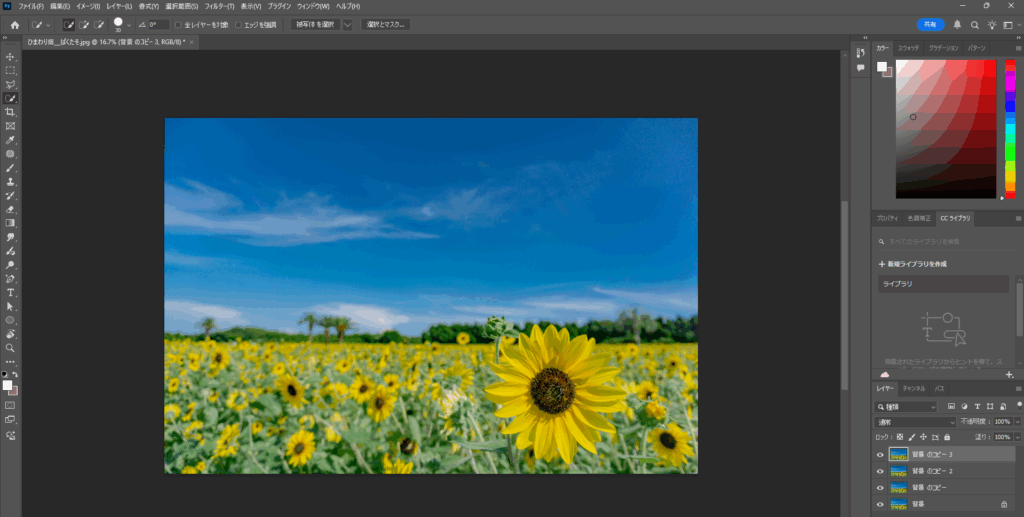
Task: Select the Zoom magnifier tool
Action: click(10, 347)
